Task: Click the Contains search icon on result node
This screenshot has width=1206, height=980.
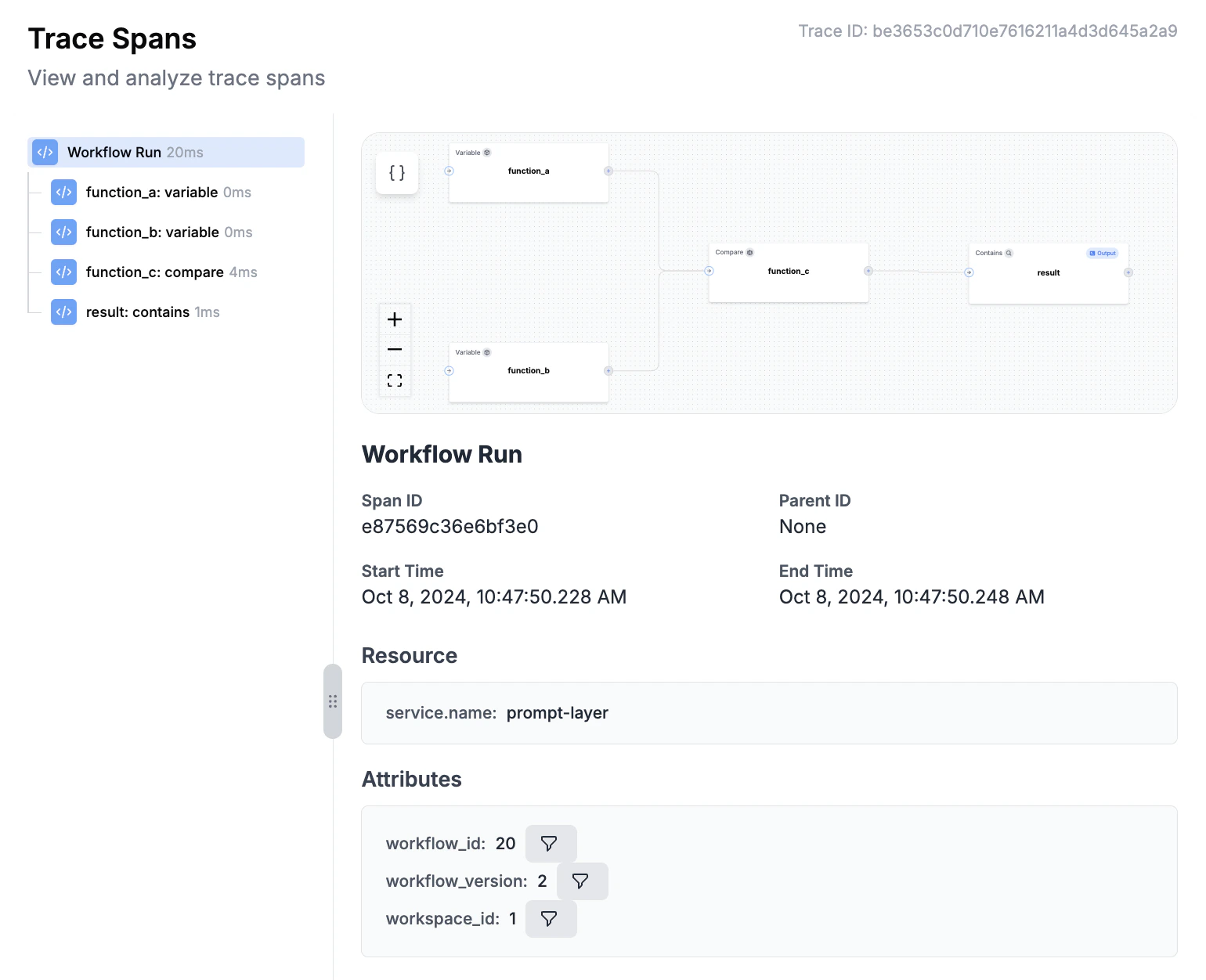Action: pyautogui.click(x=1009, y=253)
